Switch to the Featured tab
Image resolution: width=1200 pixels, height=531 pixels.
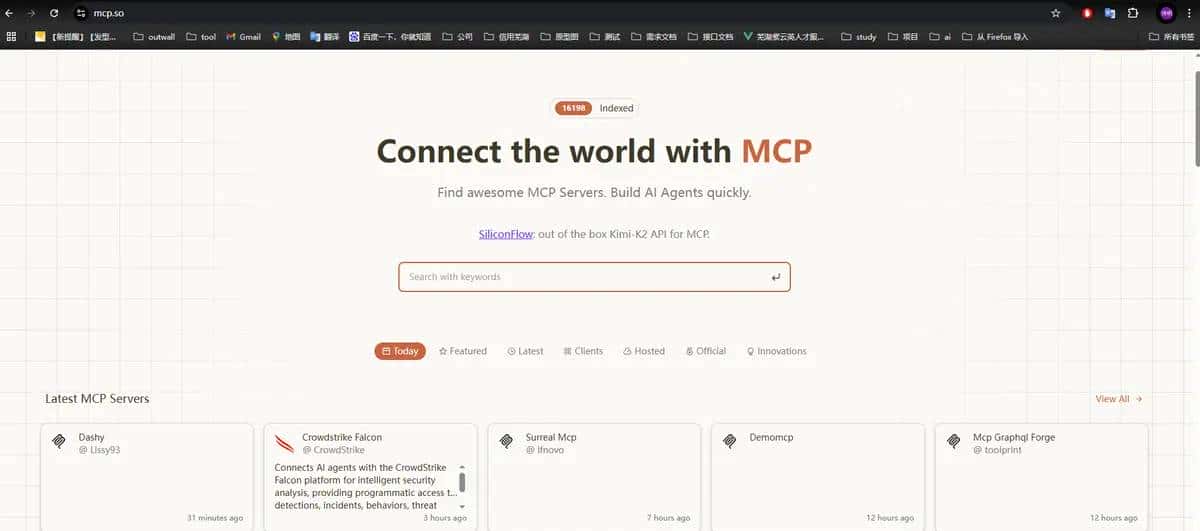click(x=463, y=351)
